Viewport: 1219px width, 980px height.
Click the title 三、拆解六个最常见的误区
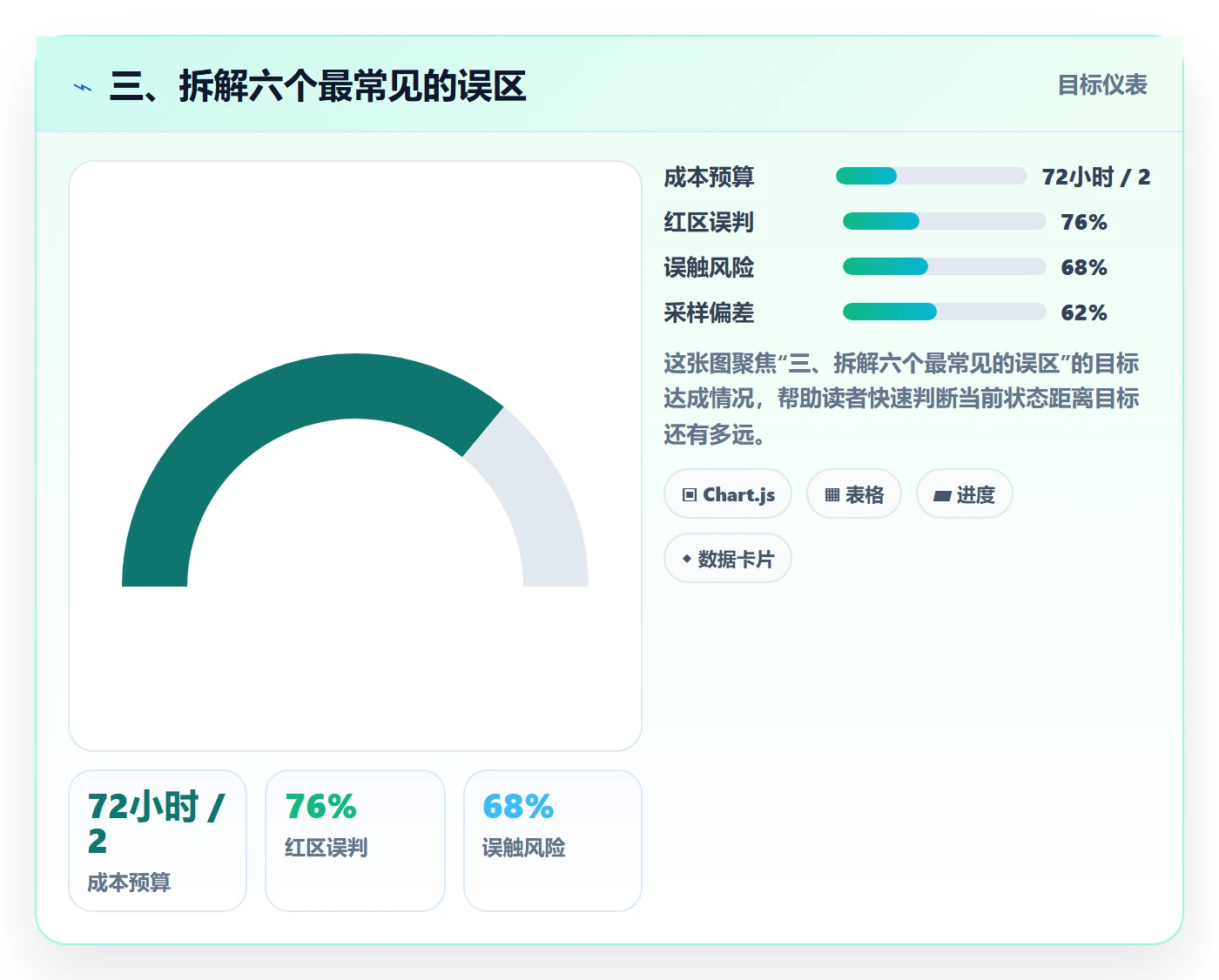click(318, 86)
